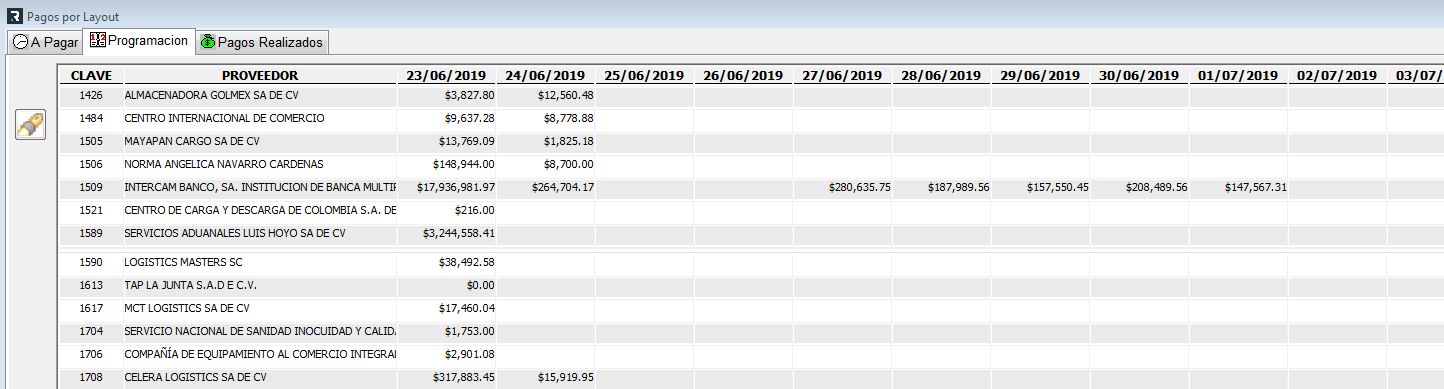Select clave cell 1426
Screen dimensions: 1444x389
[x=90, y=96]
